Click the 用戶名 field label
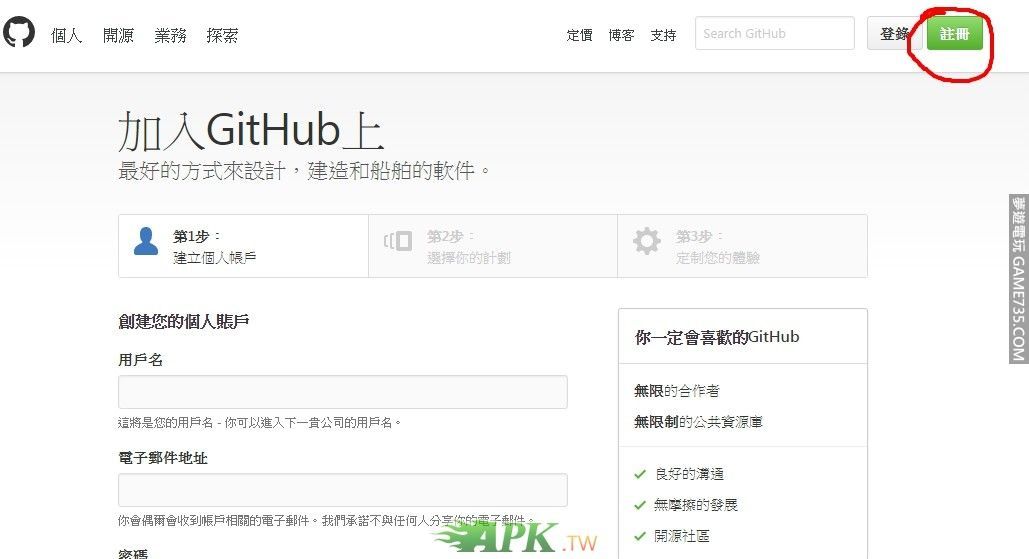 [x=140, y=360]
